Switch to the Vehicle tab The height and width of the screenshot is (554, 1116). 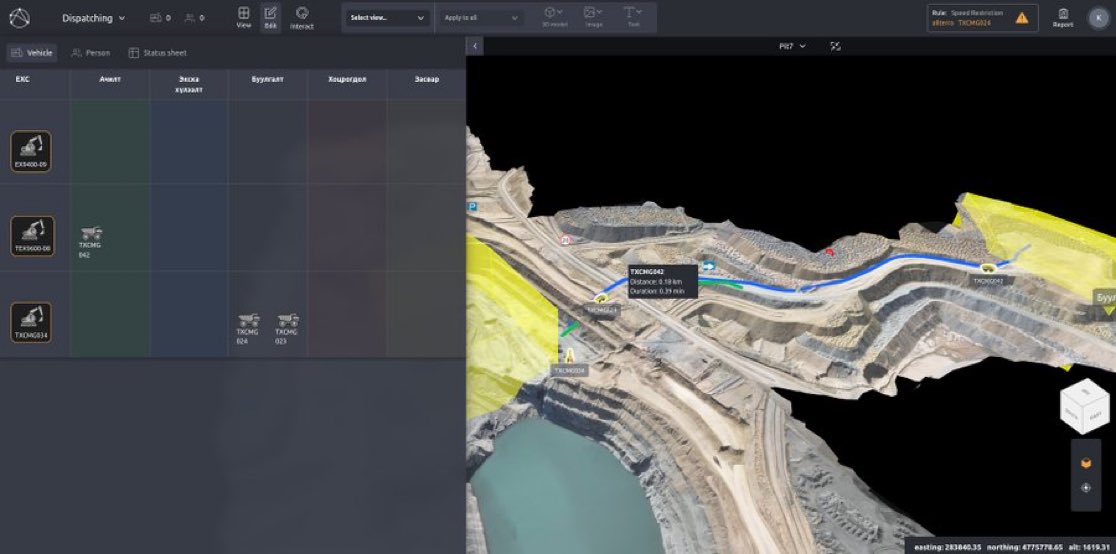31,53
